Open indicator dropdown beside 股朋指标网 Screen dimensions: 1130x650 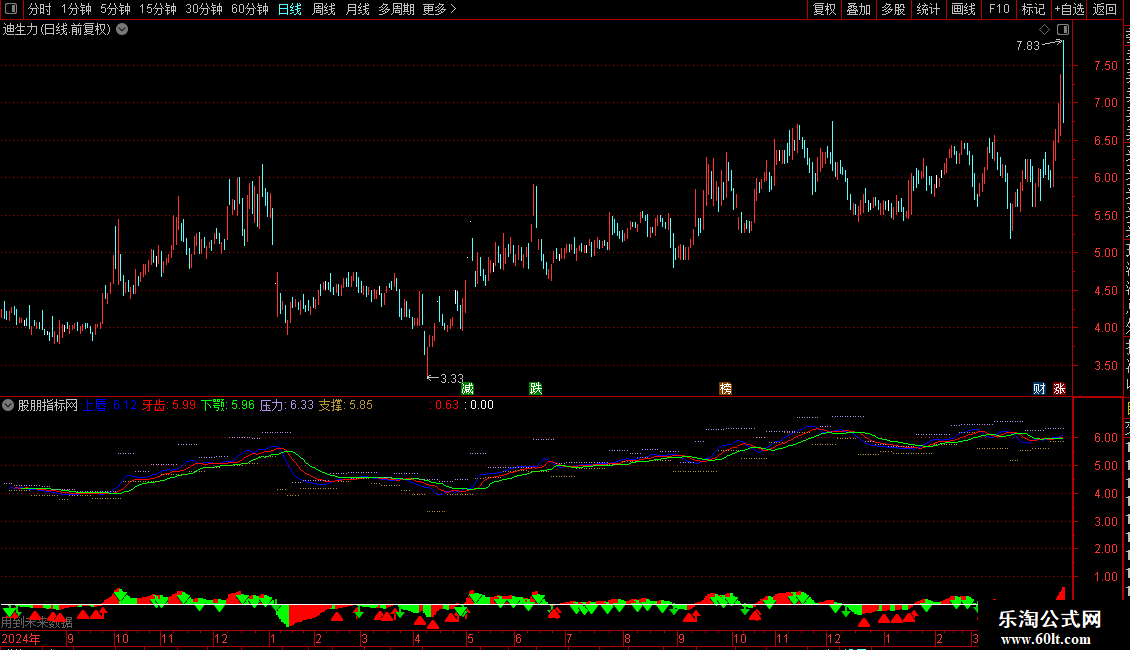pos(8,405)
